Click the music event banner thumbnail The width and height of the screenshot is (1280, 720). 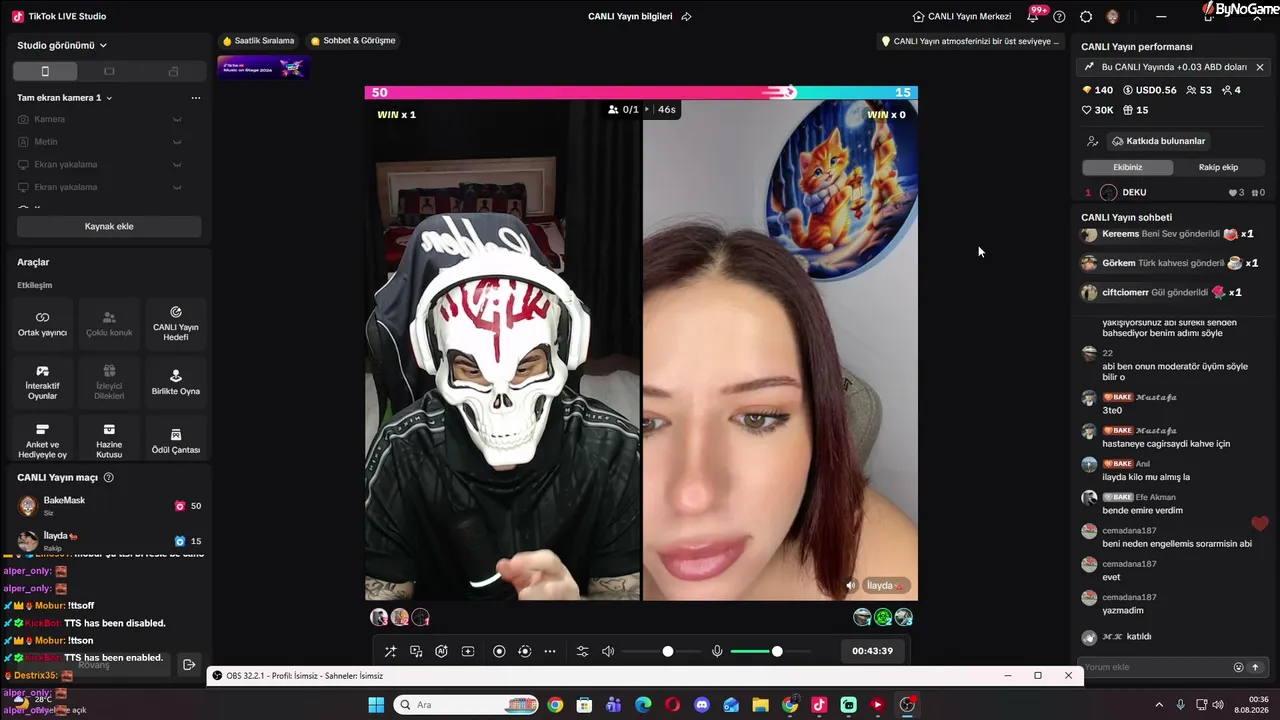[x=263, y=68]
